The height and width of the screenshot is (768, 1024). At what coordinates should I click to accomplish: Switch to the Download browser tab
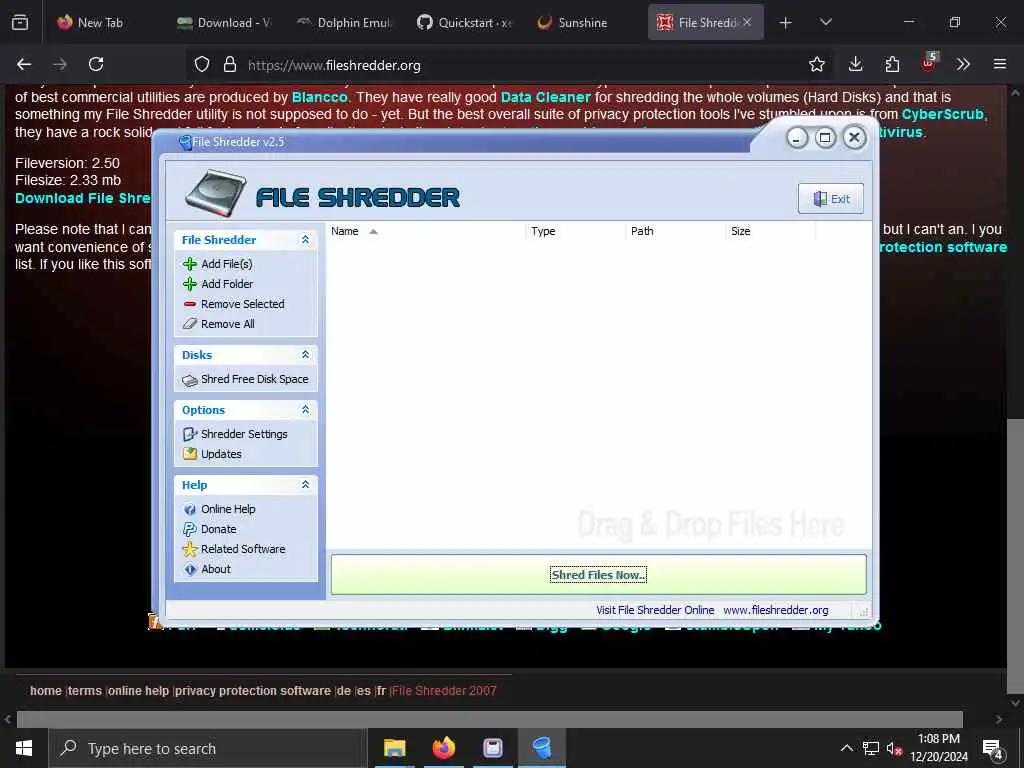(224, 22)
